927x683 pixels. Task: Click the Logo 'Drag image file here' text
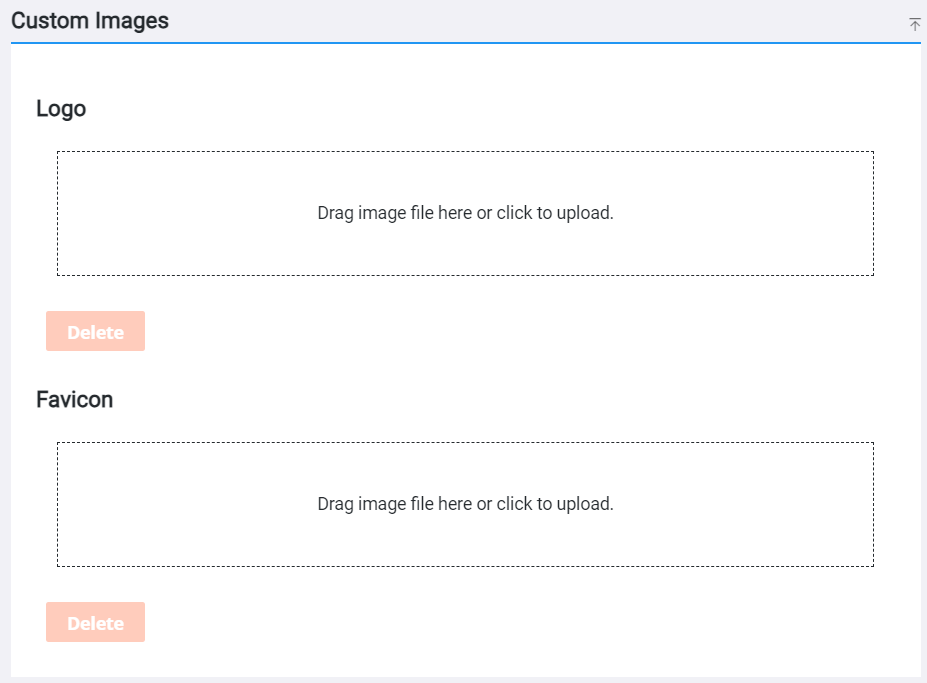[395, 213]
